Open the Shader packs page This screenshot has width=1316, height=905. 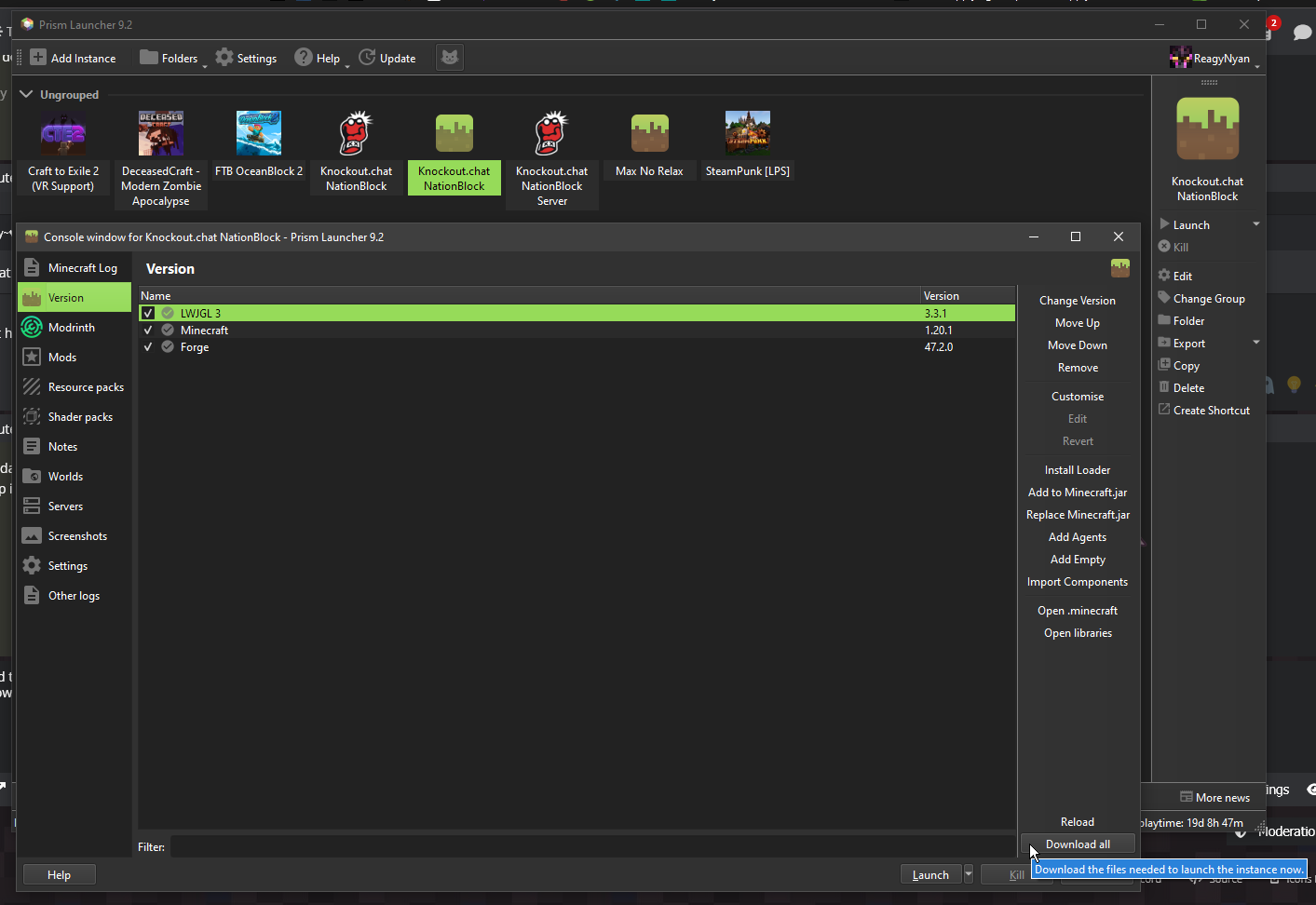[x=75, y=417]
